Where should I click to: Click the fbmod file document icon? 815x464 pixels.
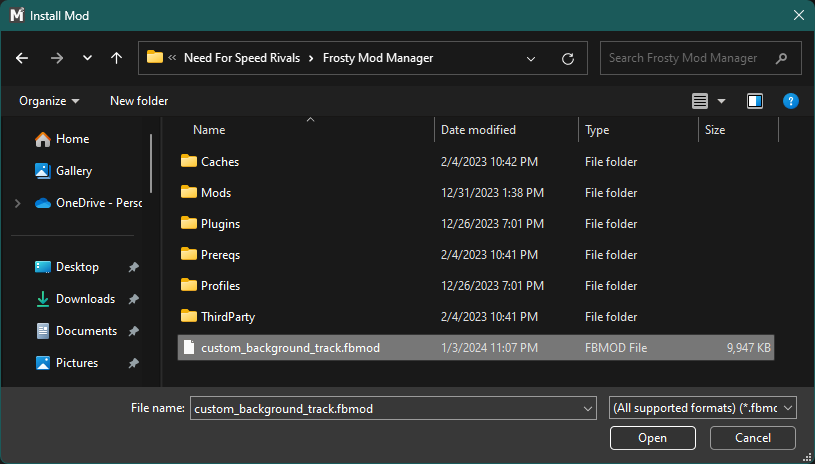point(189,348)
